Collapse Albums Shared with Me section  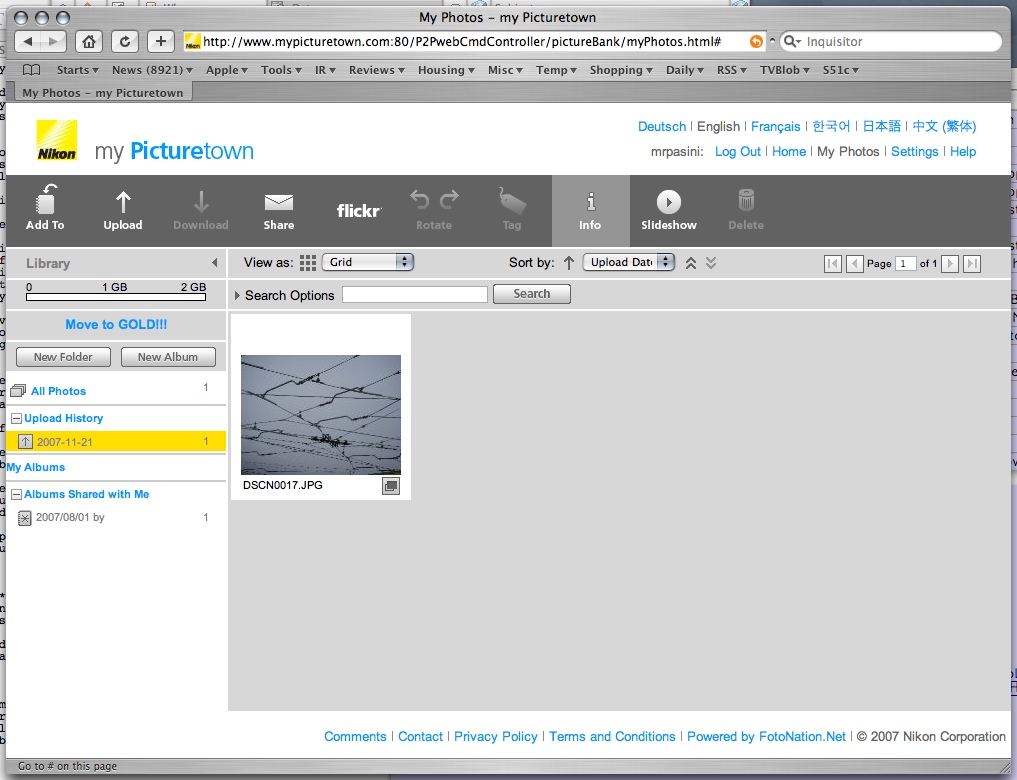click(16, 494)
